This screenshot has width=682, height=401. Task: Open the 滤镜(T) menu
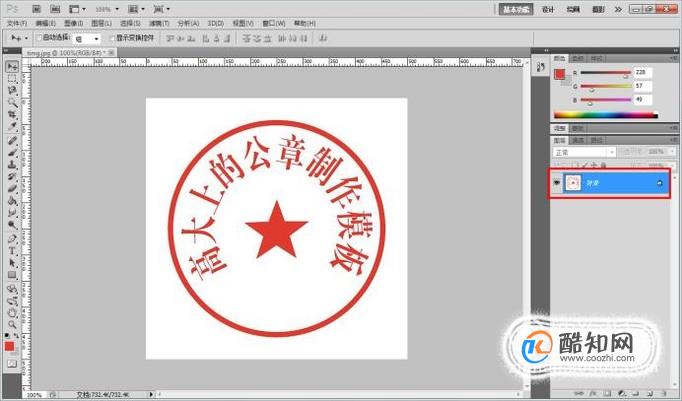[159, 23]
